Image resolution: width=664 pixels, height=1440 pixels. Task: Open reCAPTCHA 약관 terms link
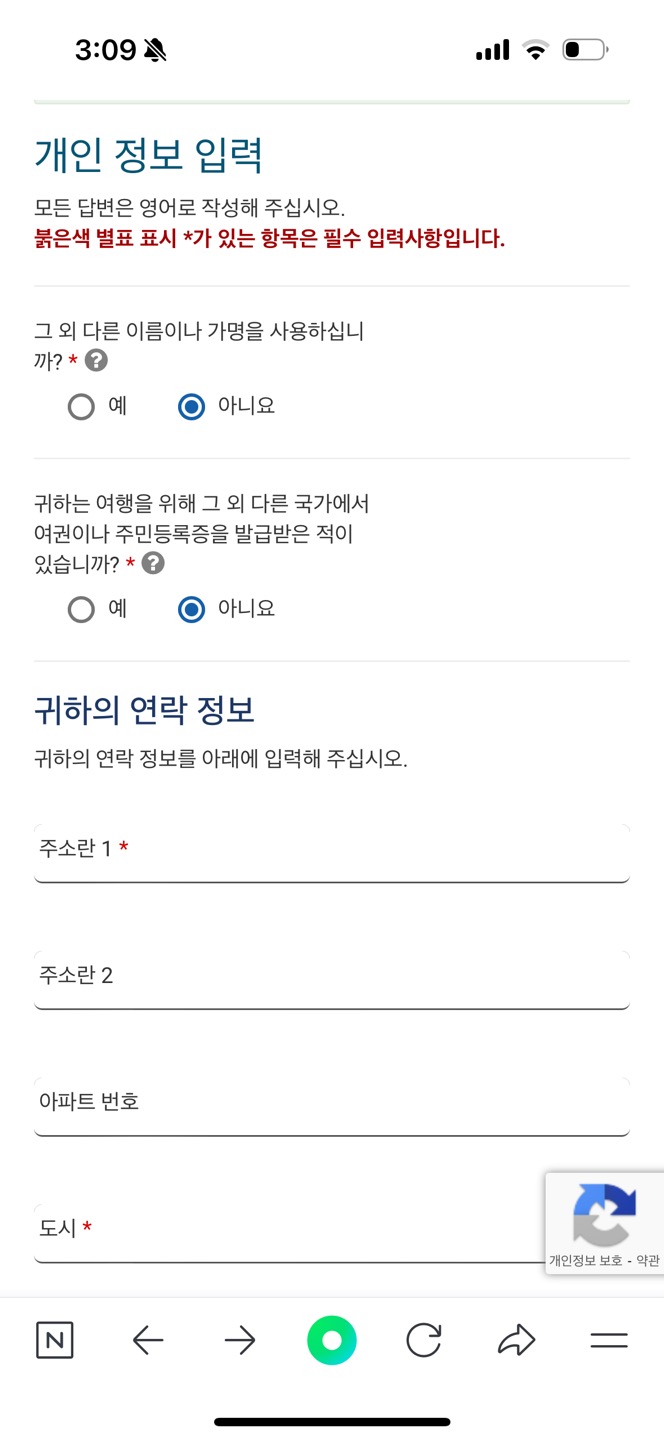pyautogui.click(x=648, y=1261)
